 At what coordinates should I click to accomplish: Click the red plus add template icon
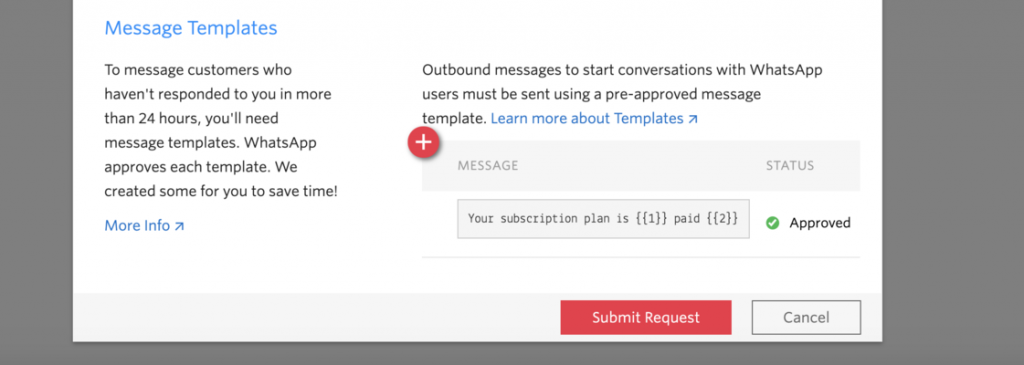(424, 142)
